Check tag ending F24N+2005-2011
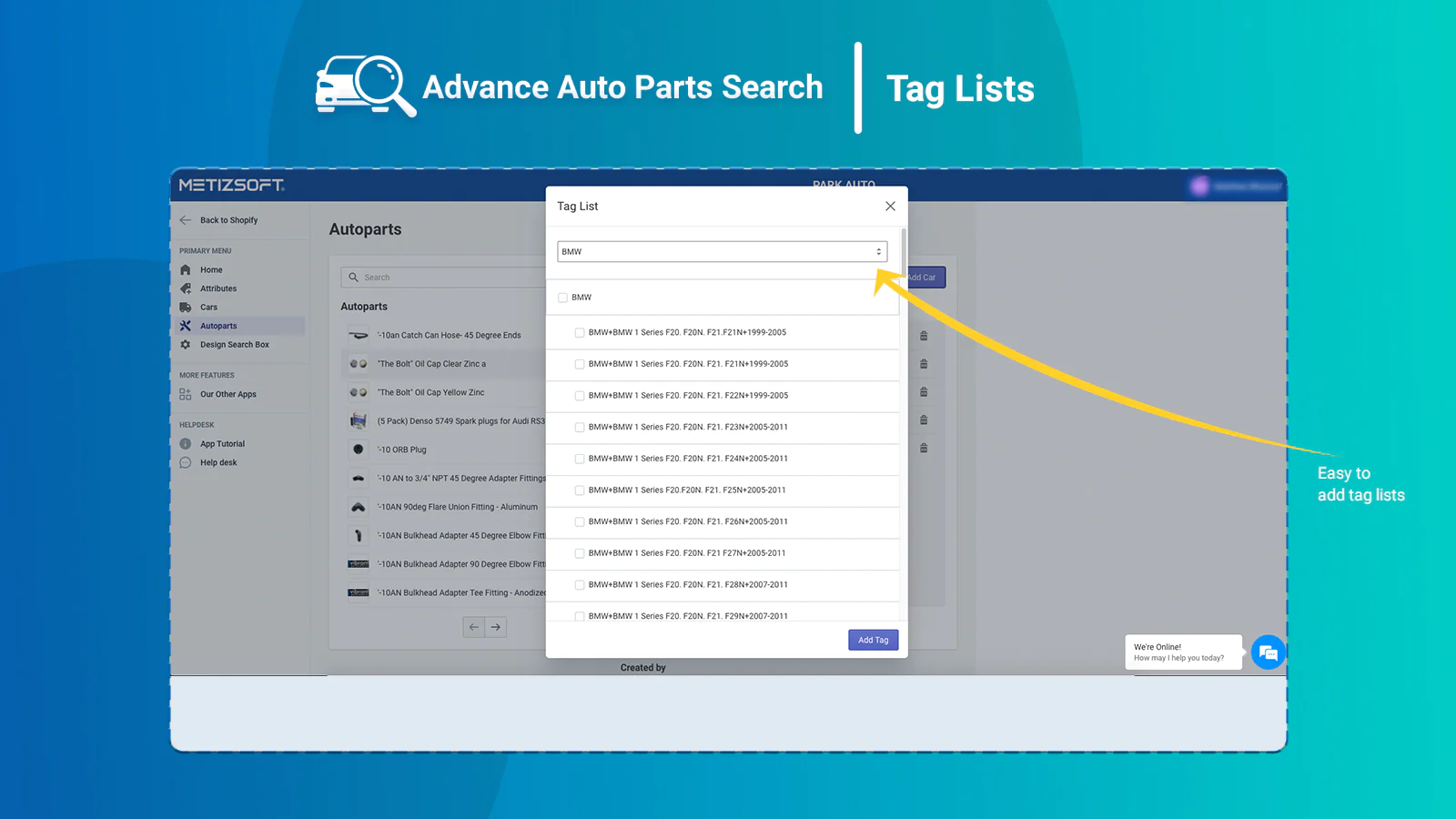Image resolution: width=1456 pixels, height=819 pixels. (580, 459)
